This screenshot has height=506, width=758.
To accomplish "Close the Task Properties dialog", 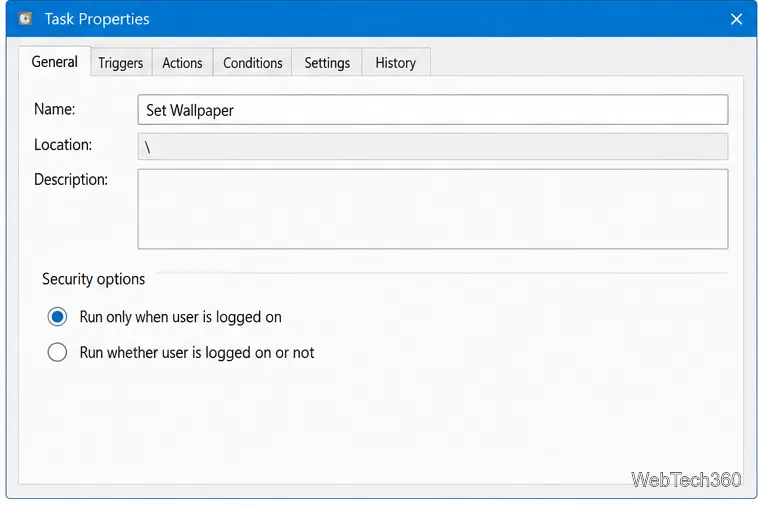I will click(736, 19).
